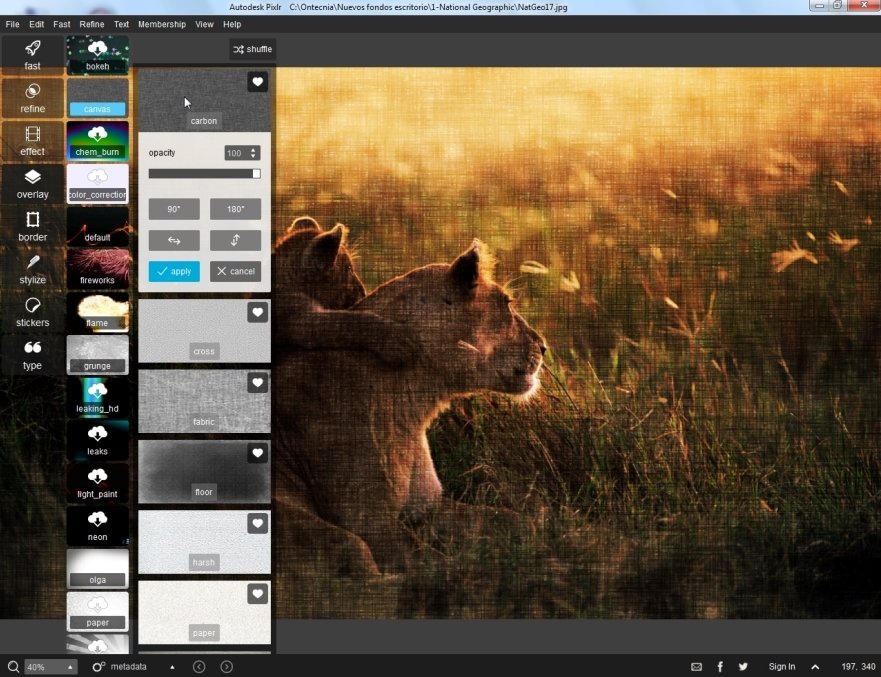This screenshot has height=677, width=881.
Task: Favorite the floor texture
Action: click(x=257, y=453)
